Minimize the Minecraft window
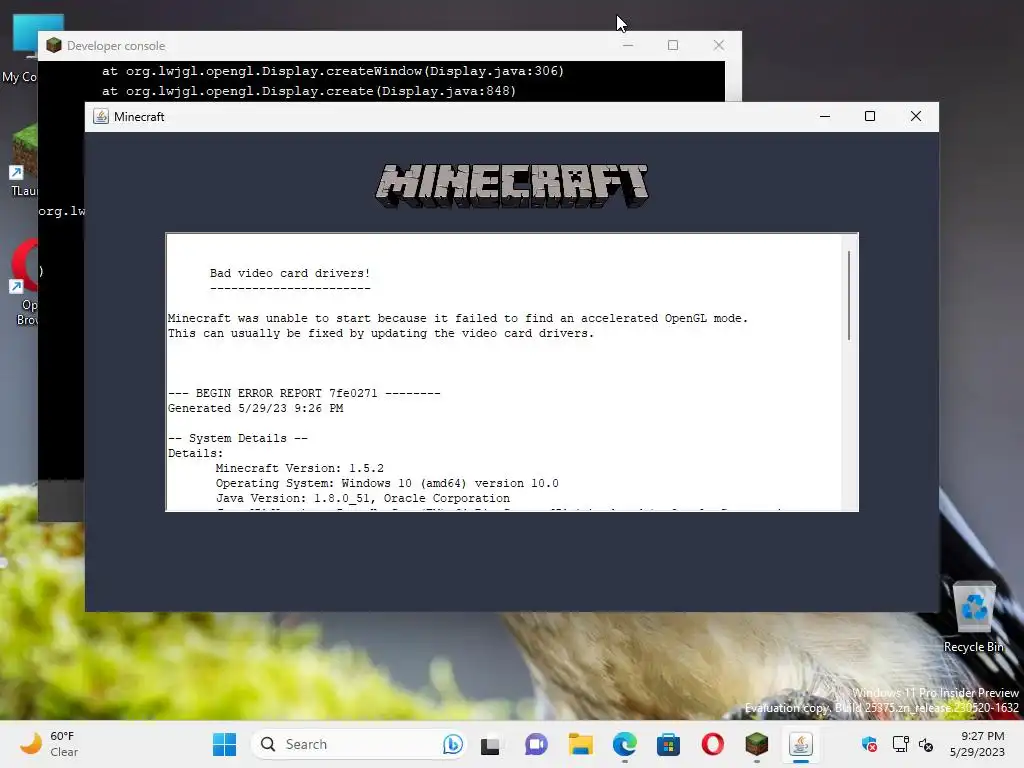 [x=825, y=116]
